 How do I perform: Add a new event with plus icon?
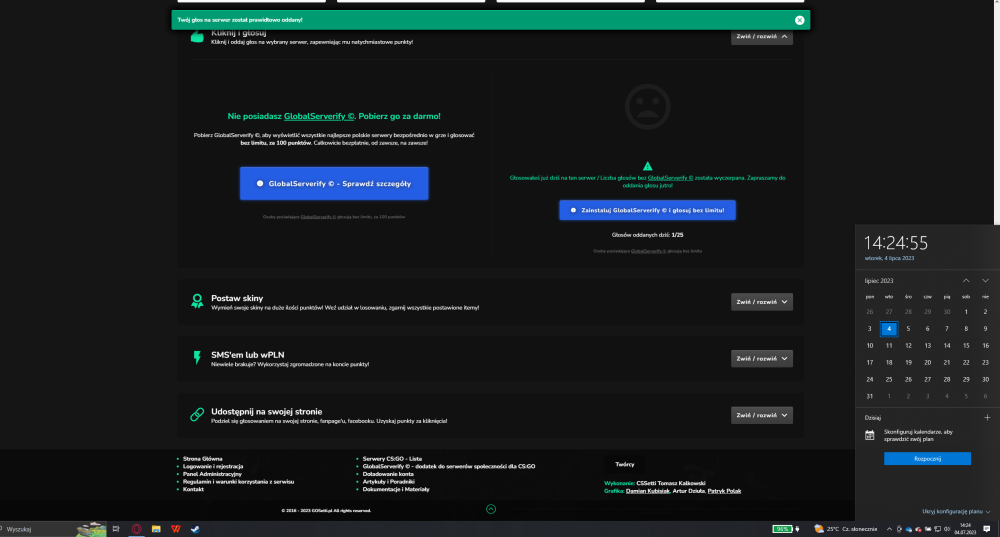pyautogui.click(x=987, y=418)
